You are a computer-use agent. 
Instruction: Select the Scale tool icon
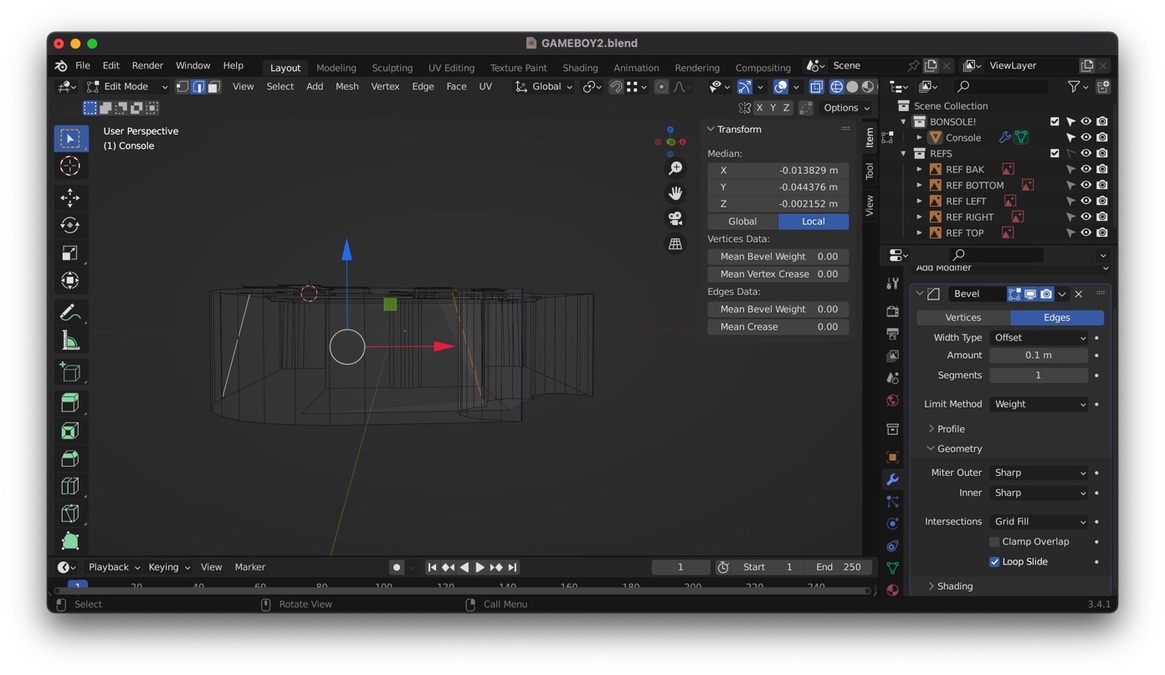(x=70, y=253)
